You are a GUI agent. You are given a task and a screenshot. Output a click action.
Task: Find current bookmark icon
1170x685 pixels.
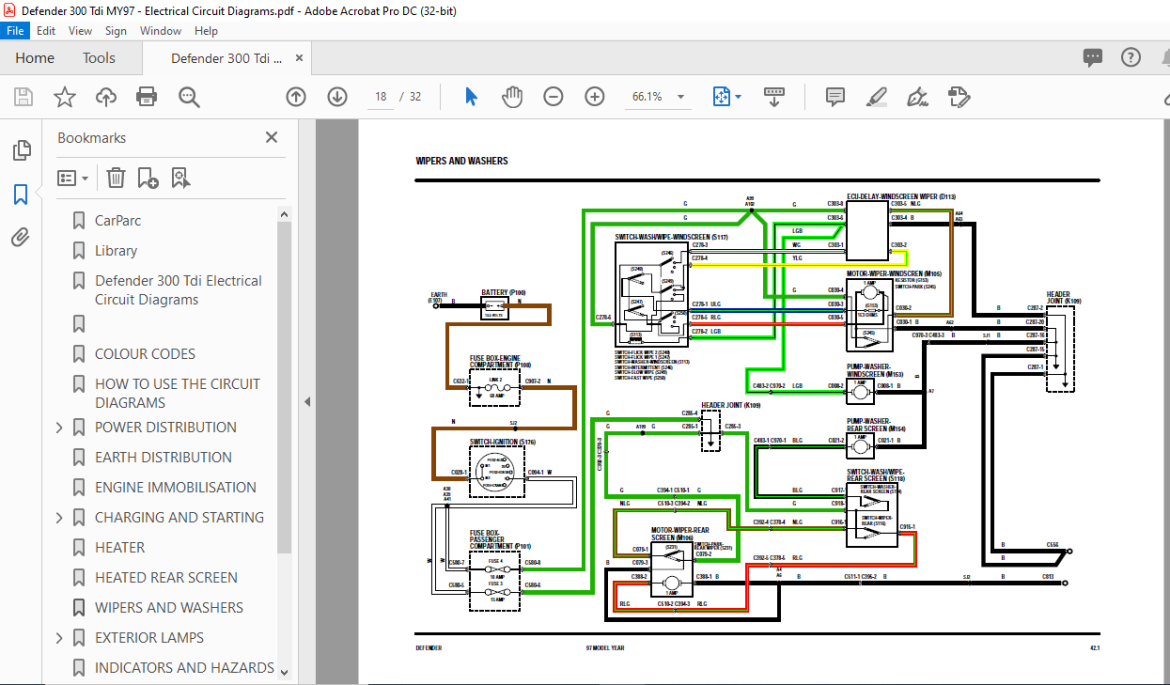[x=181, y=178]
